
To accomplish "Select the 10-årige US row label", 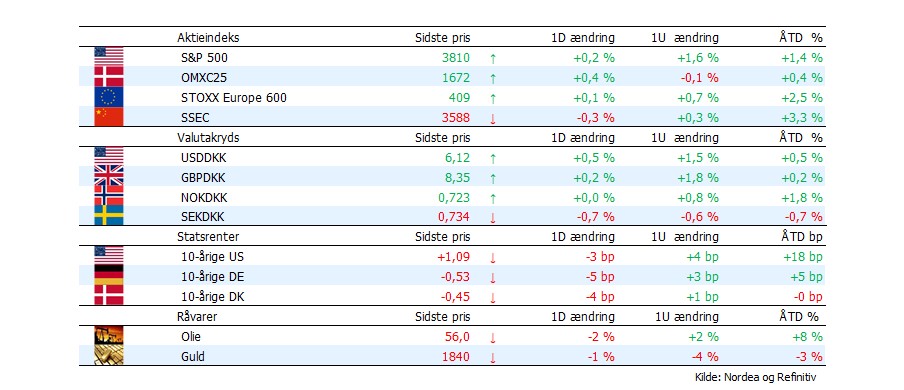I will [x=208, y=257].
